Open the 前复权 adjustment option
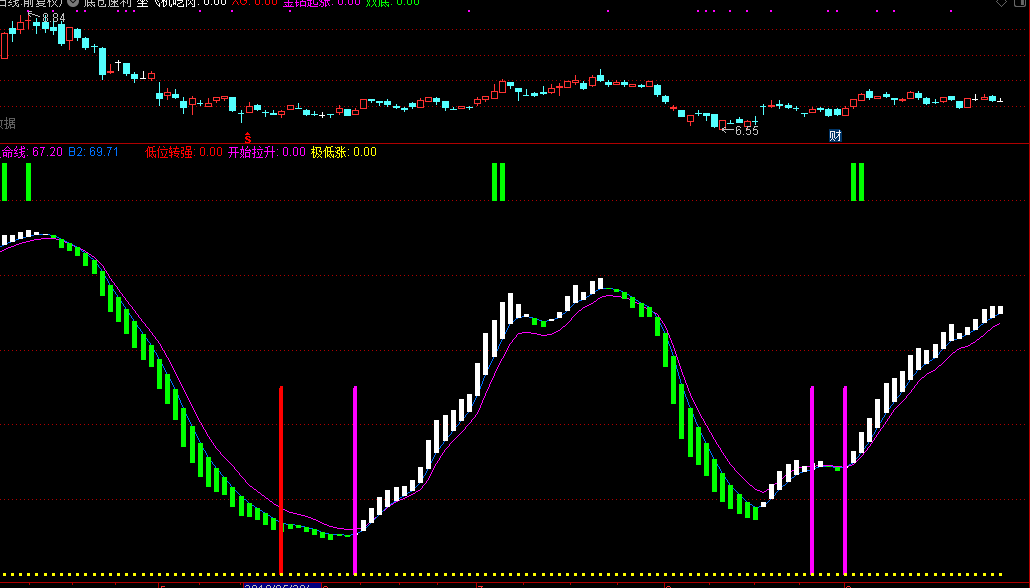Image resolution: width=1030 pixels, height=588 pixels. (41, 4)
